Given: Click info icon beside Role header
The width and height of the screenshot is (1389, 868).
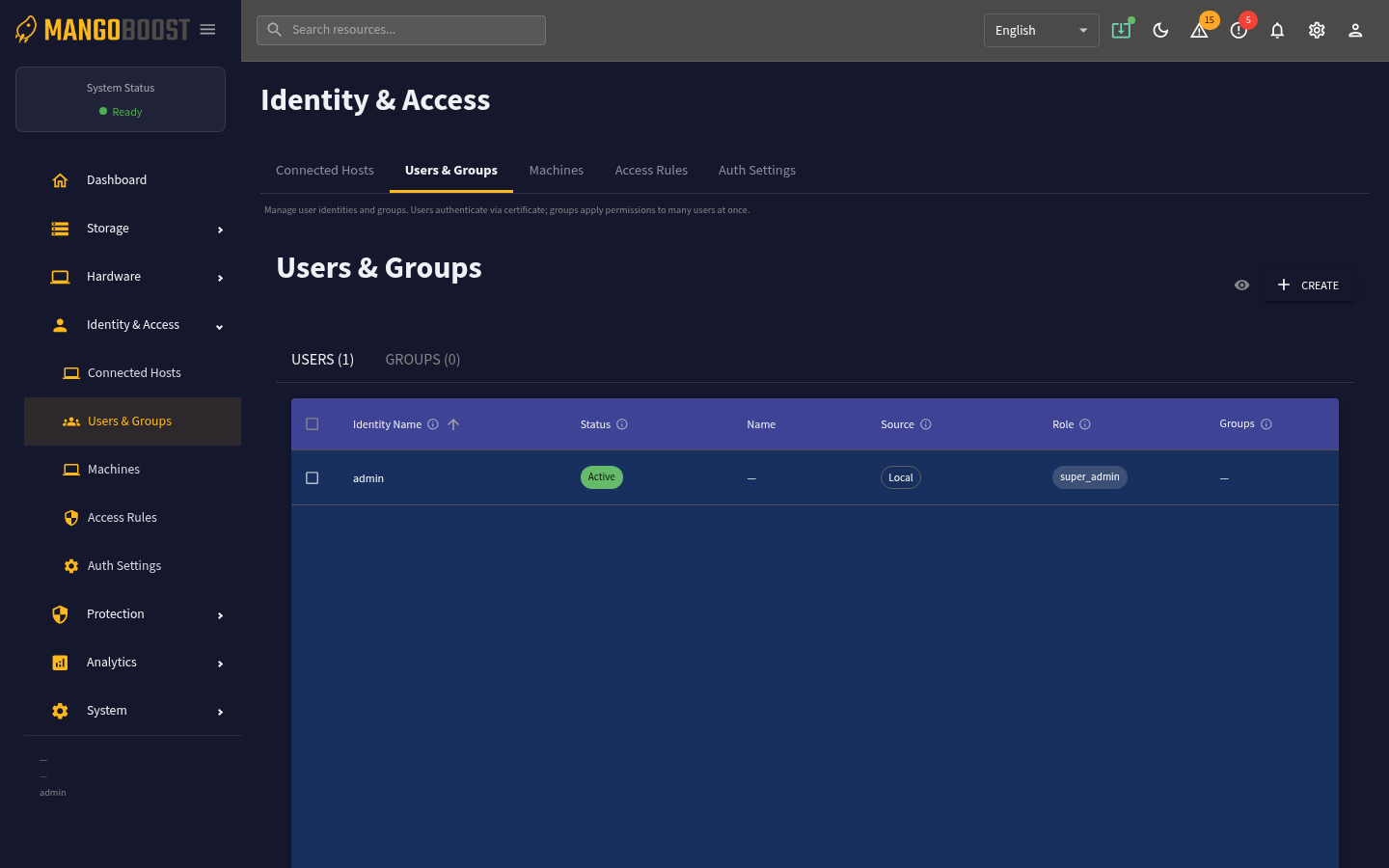Looking at the screenshot, I should pyautogui.click(x=1085, y=424).
